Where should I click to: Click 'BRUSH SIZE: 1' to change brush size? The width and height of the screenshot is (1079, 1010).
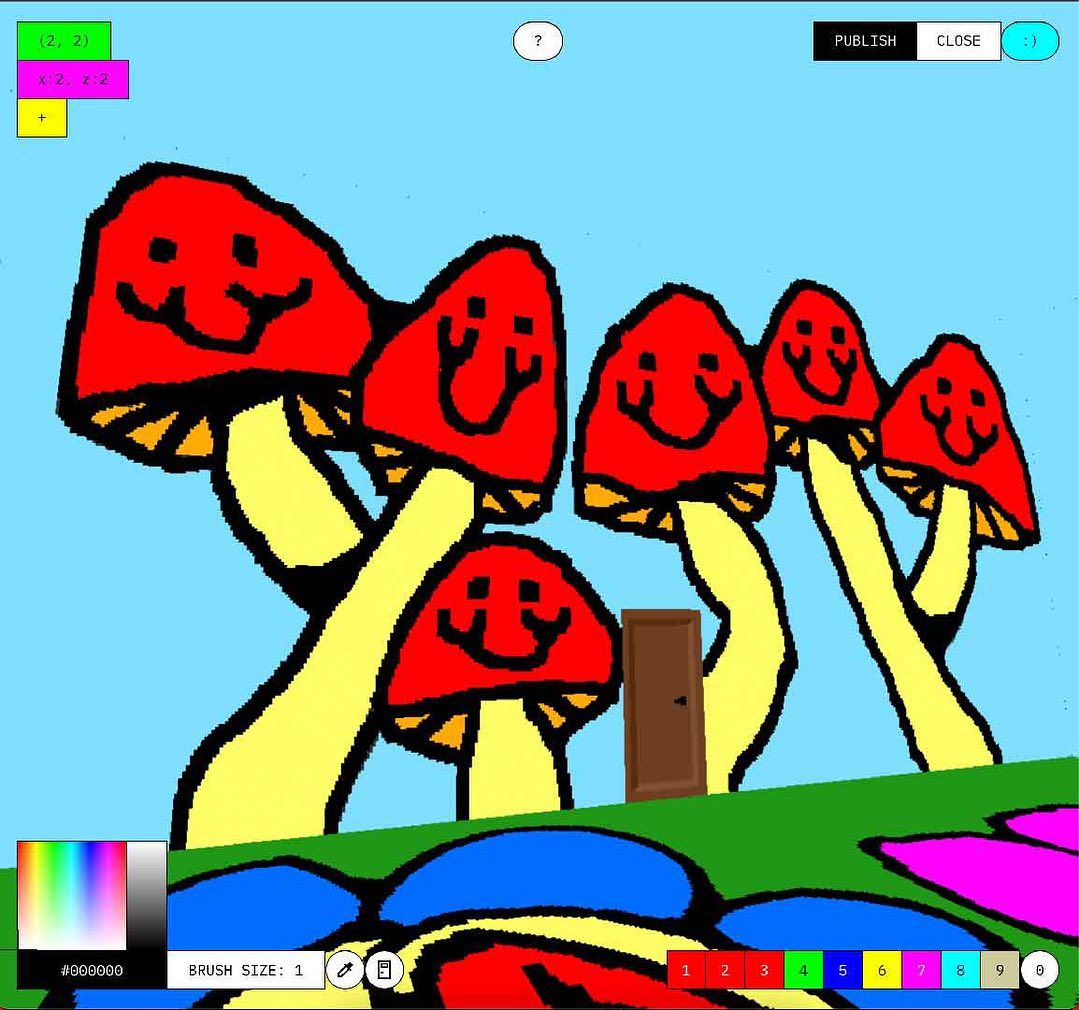(x=244, y=969)
